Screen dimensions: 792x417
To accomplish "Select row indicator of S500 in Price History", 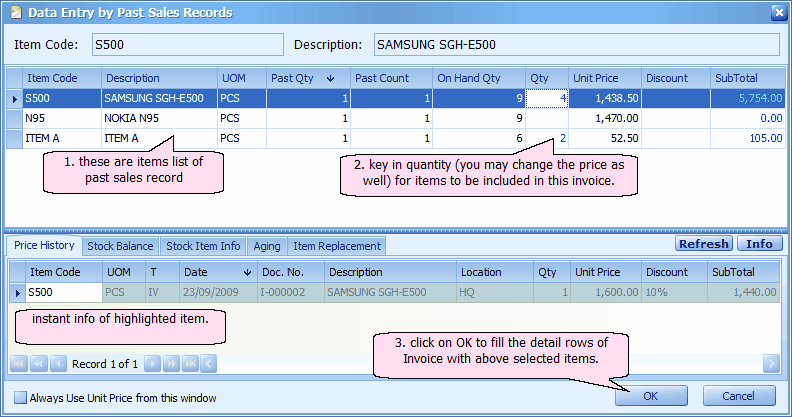I will pos(18,292).
